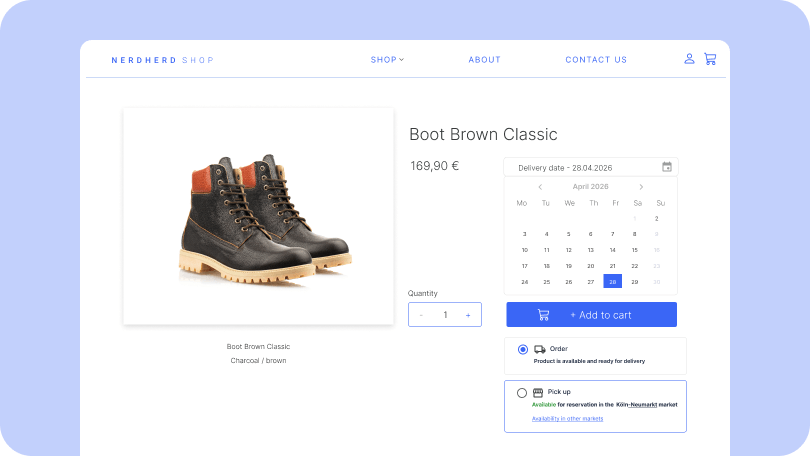Decrease quantity with minus button

click(x=422, y=315)
